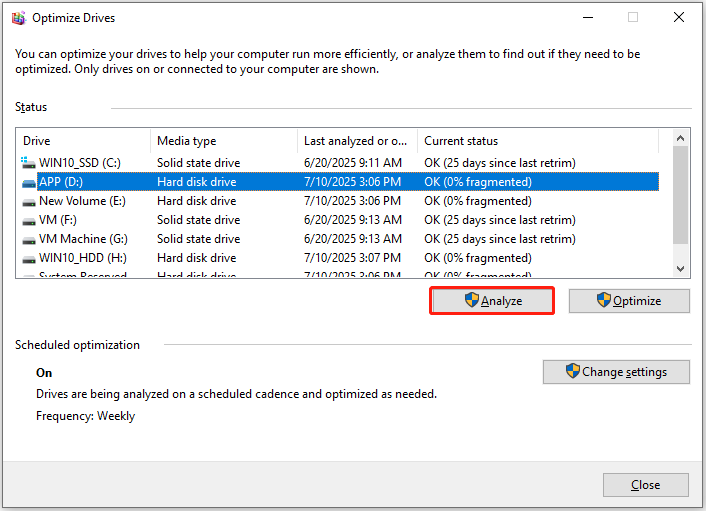Select the APP (D:) drive name
Image resolution: width=706 pixels, height=511 pixels.
point(61,182)
